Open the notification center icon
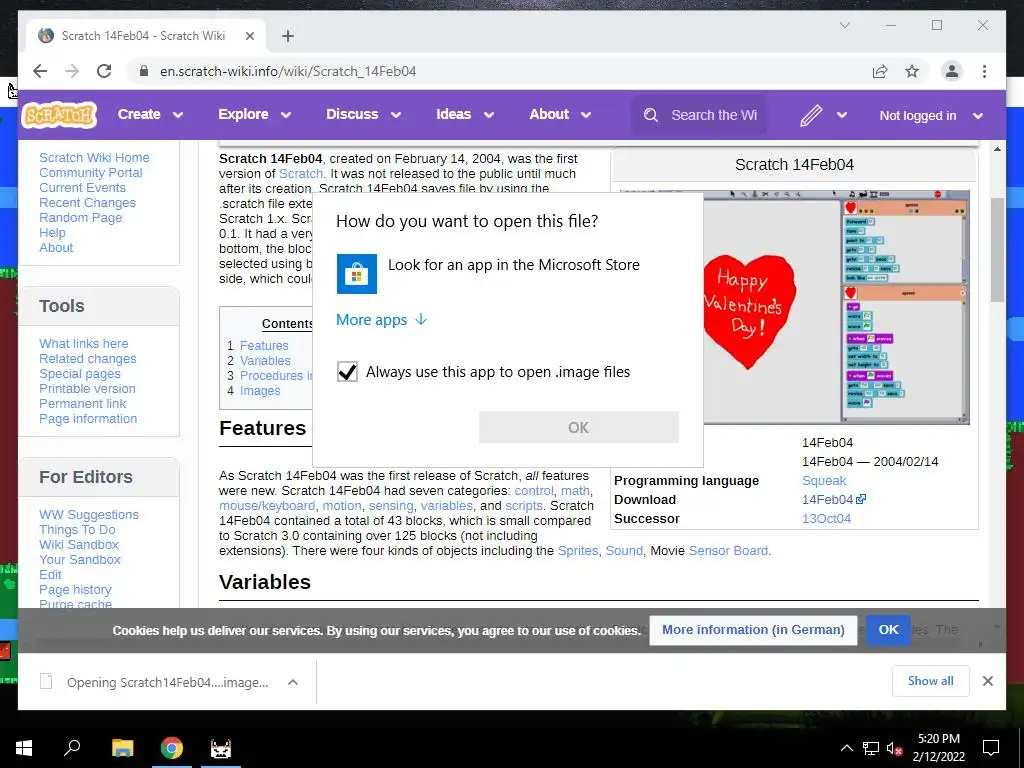This screenshot has width=1024, height=768. point(991,748)
